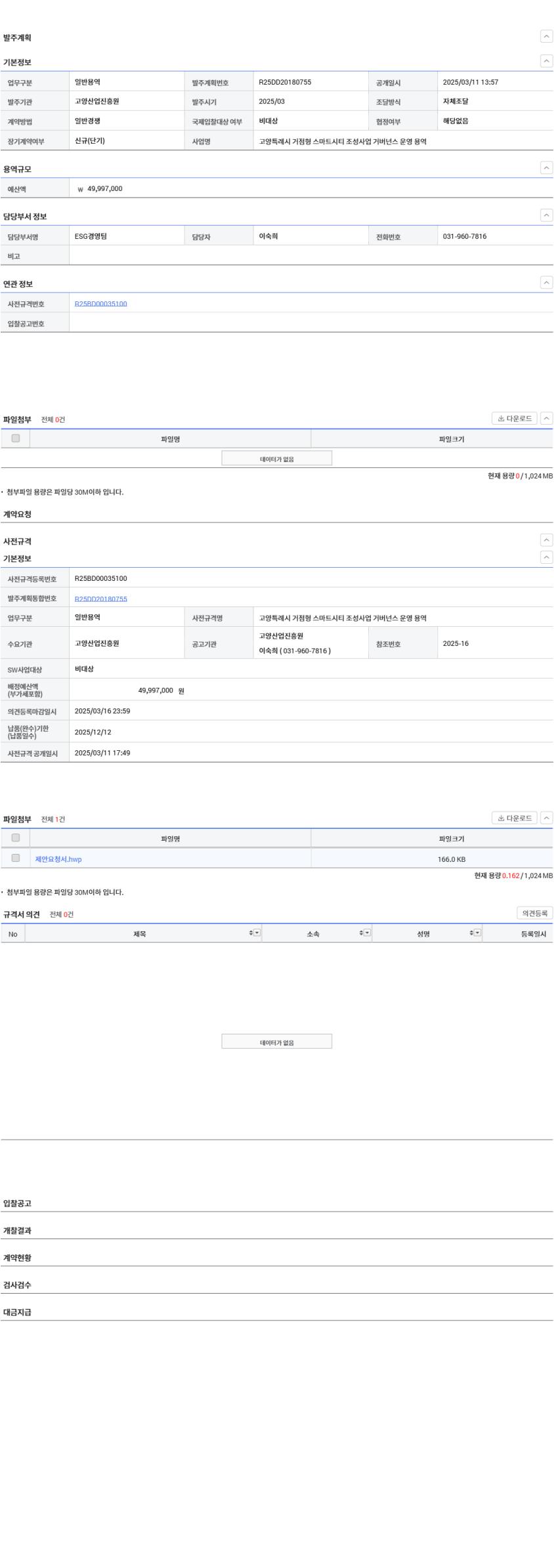Collapse the 기본정보 panel under 사전규격
Screen dimensions: 554x1568
[x=546, y=558]
